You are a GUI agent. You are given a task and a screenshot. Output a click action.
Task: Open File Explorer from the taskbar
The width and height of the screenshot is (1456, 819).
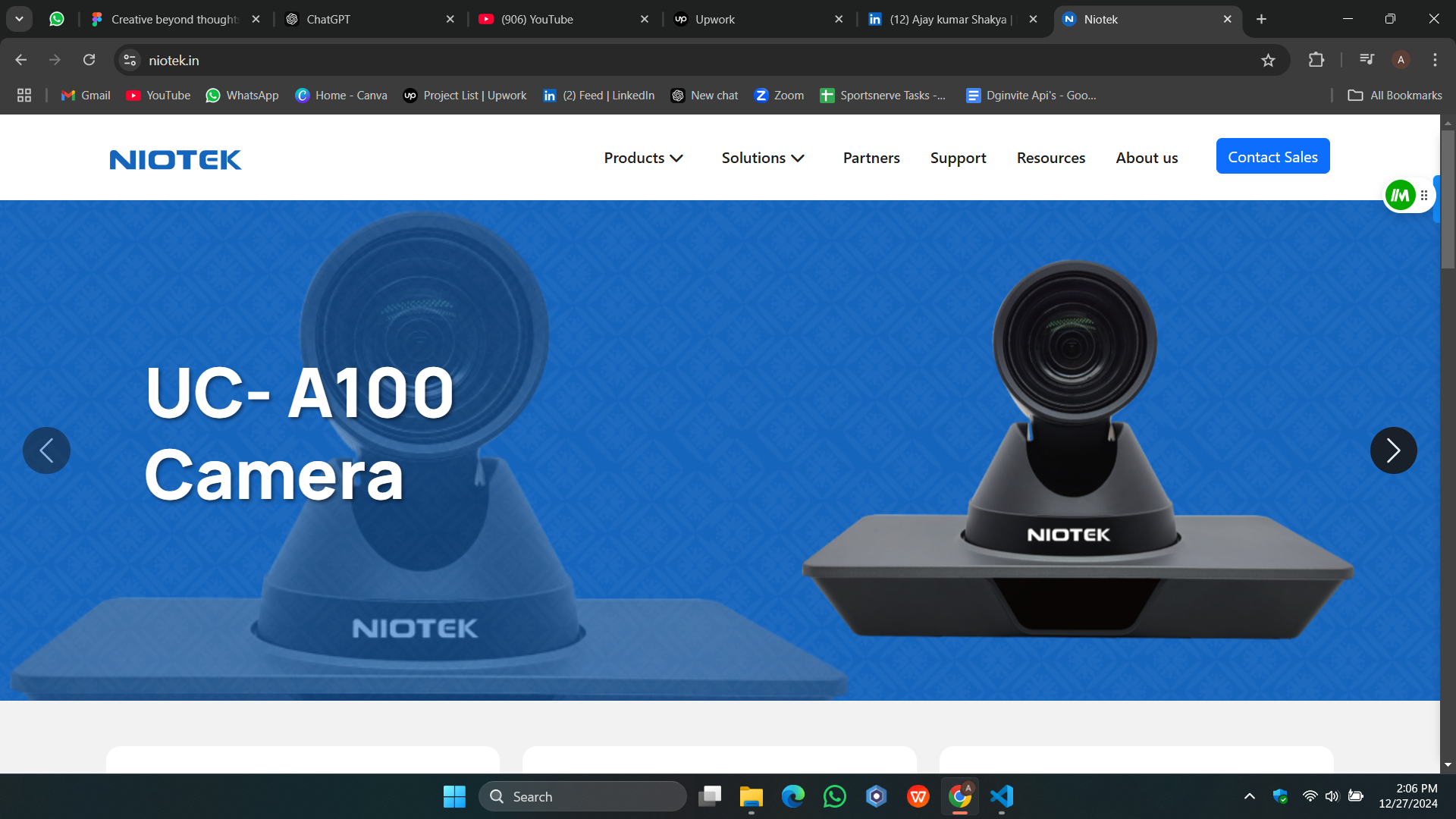click(751, 796)
